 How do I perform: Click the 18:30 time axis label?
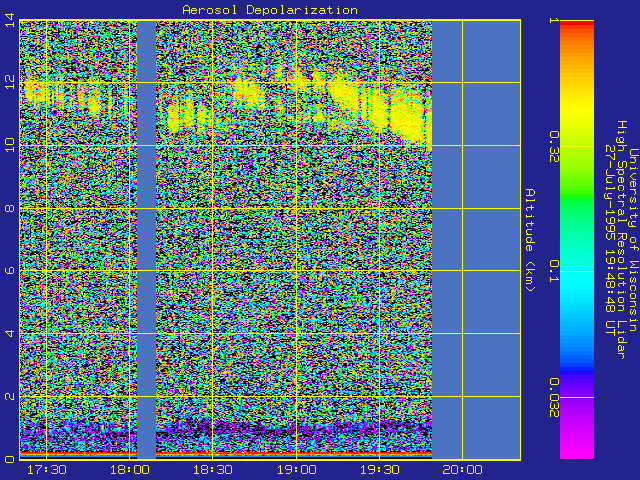click(213, 470)
